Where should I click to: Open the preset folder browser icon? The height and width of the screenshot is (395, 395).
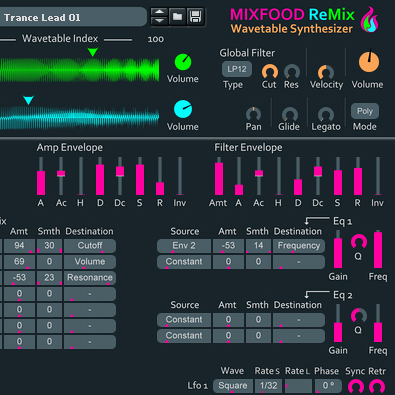pos(177,16)
